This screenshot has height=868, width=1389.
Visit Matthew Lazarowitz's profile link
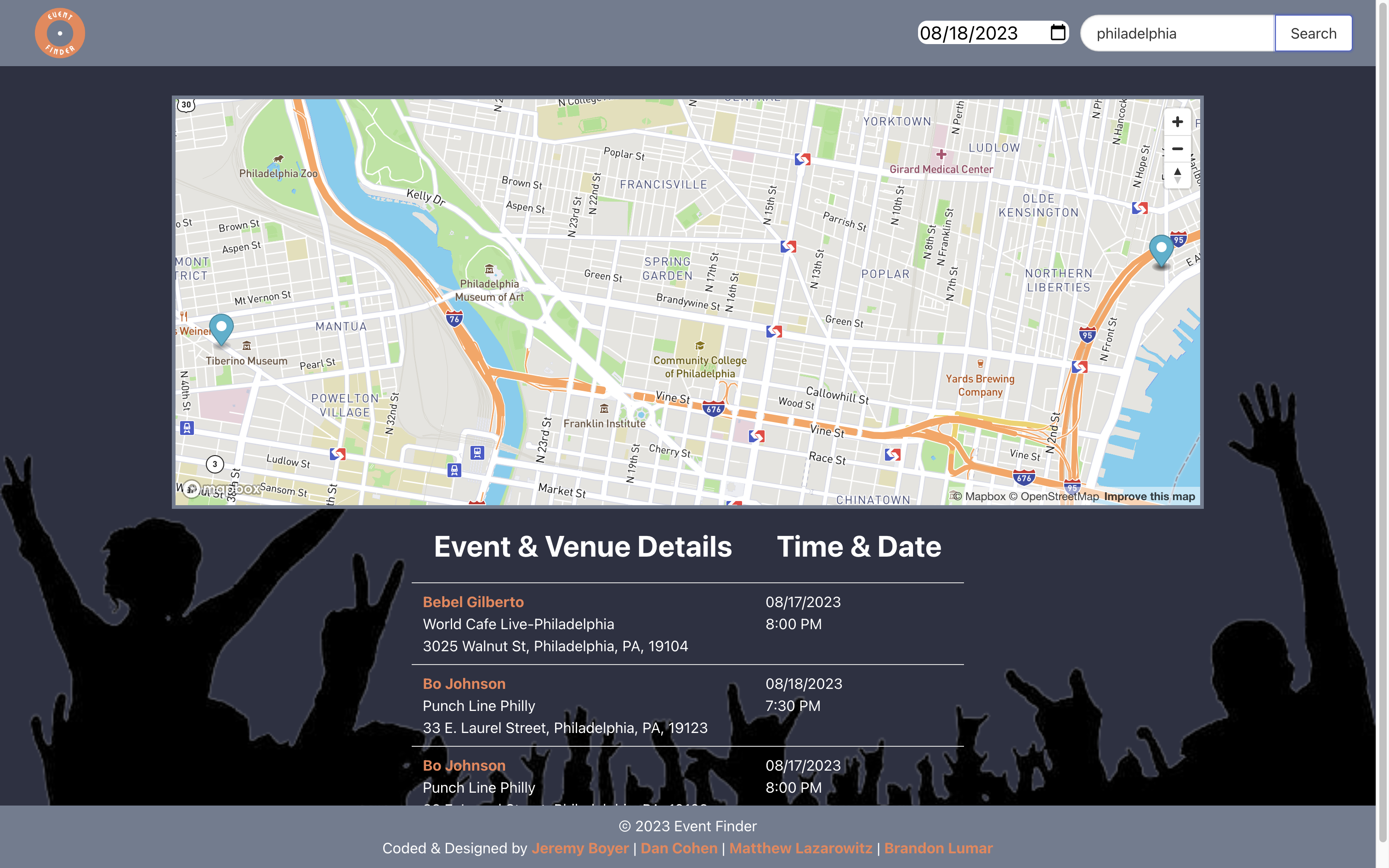point(800,848)
